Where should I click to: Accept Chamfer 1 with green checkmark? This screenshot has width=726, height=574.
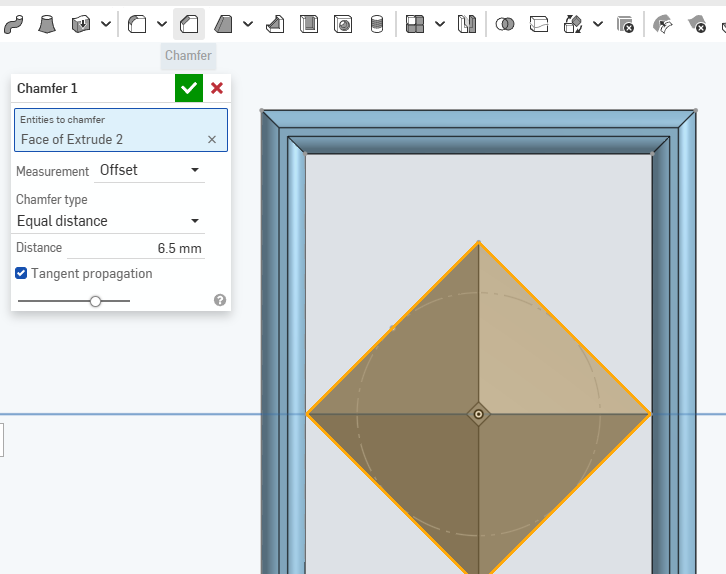(x=189, y=88)
